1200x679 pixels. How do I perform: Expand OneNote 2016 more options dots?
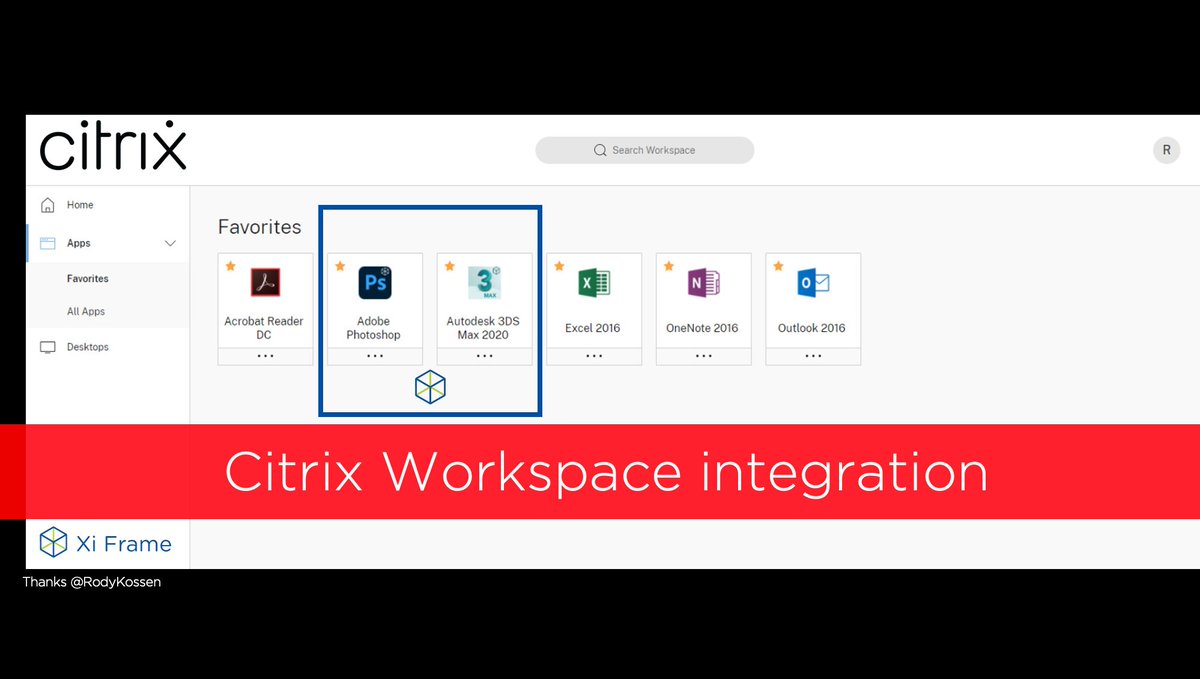click(704, 356)
